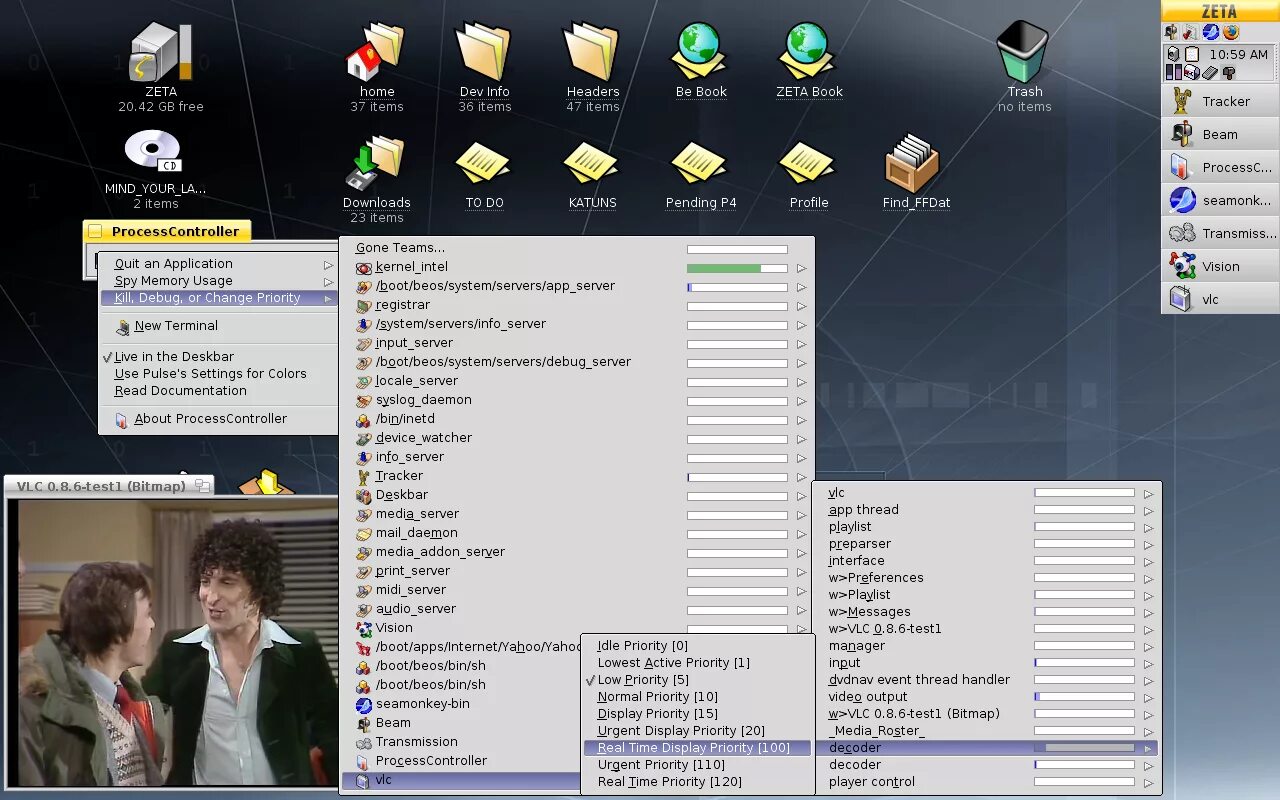1280x800 pixels.
Task: Select the Deskbar team entry
Action: pos(576,495)
